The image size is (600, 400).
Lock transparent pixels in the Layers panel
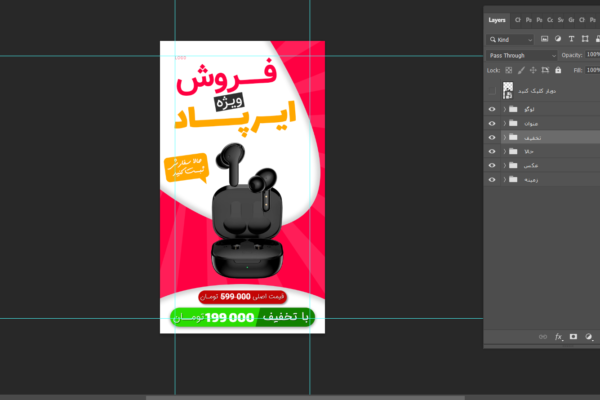(508, 71)
